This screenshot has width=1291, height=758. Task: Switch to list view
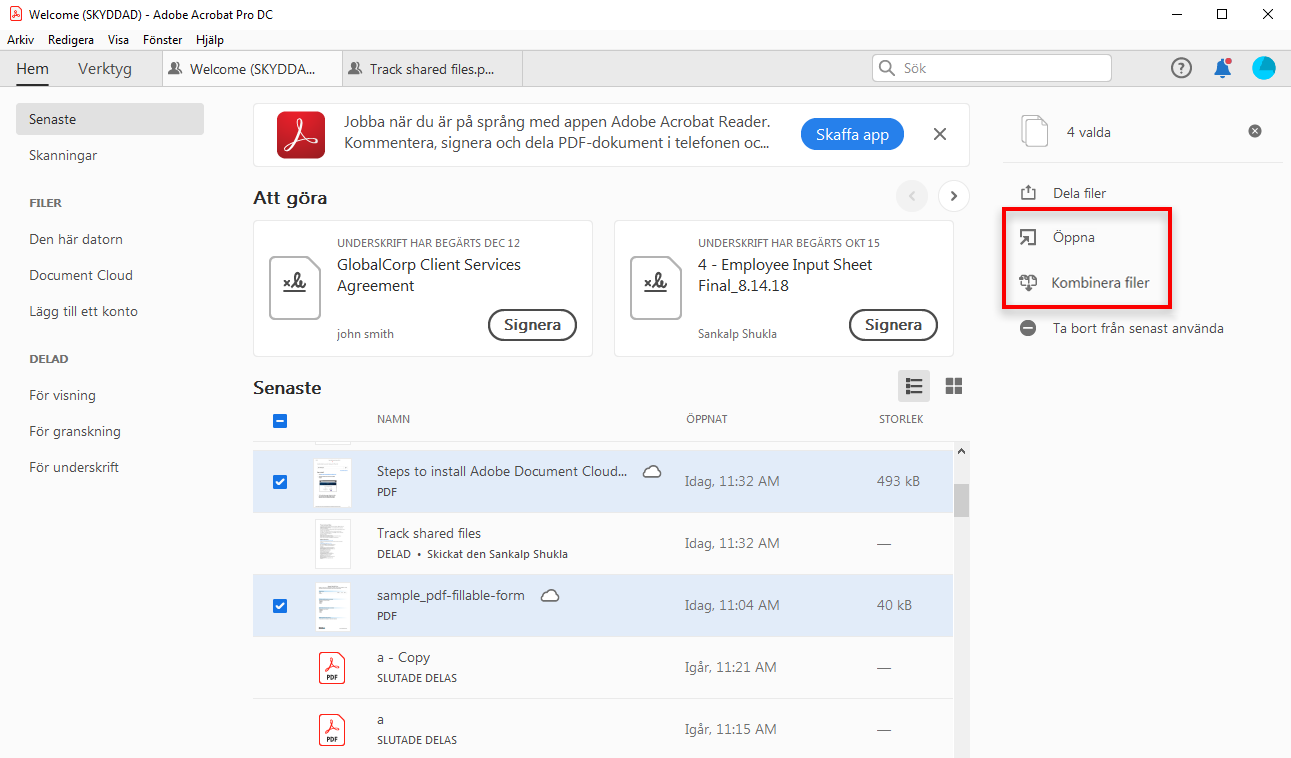(913, 386)
